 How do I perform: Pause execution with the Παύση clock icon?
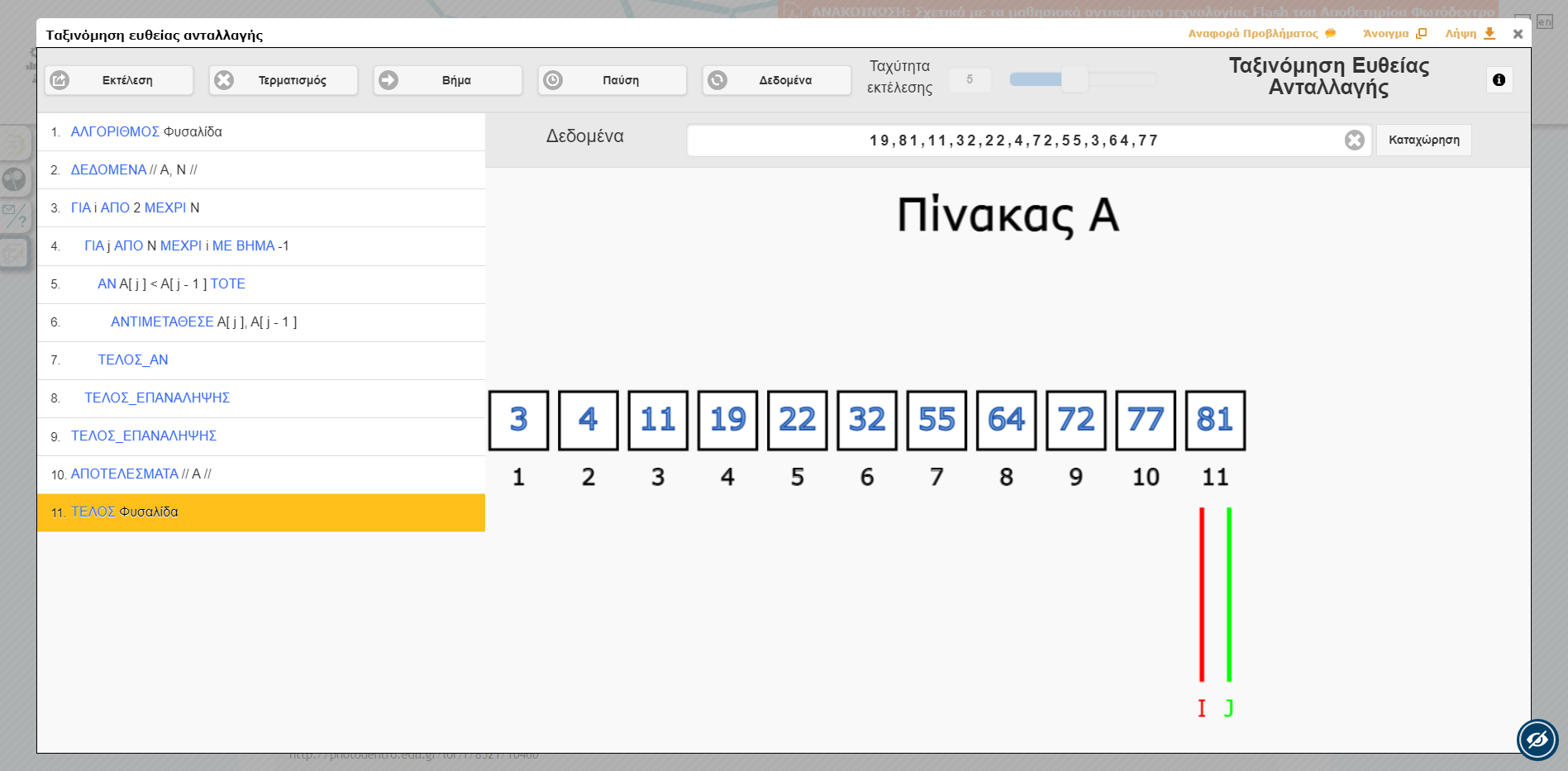point(553,80)
